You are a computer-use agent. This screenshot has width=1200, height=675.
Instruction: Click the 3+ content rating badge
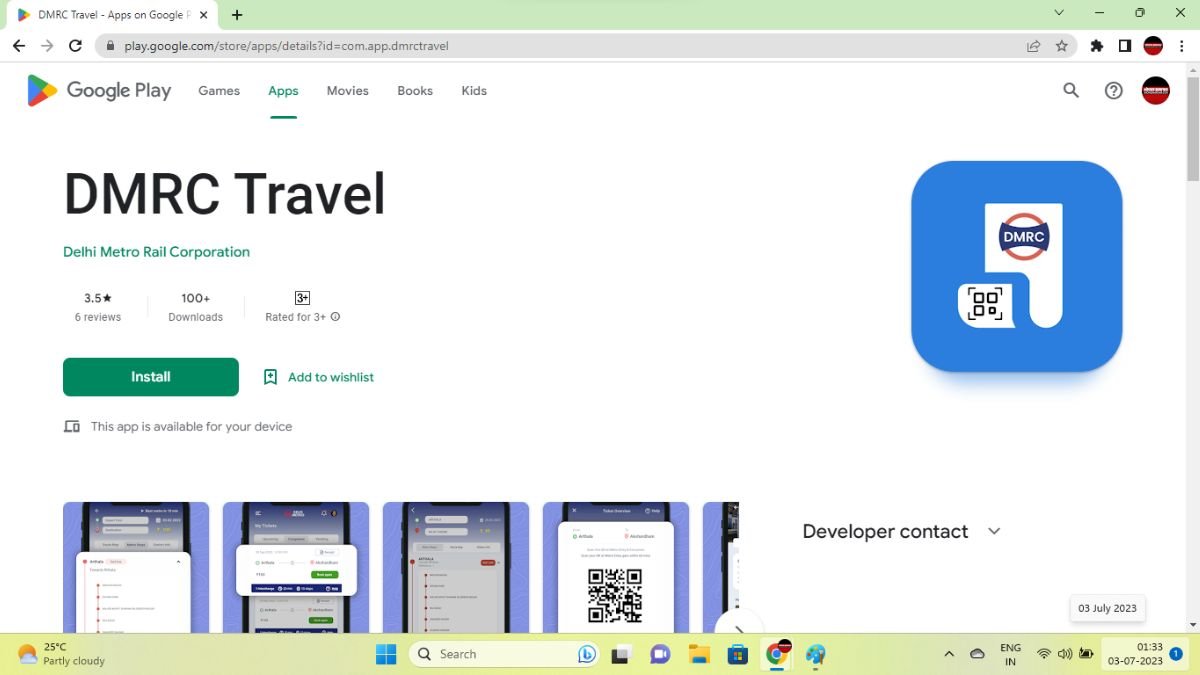[x=302, y=298]
